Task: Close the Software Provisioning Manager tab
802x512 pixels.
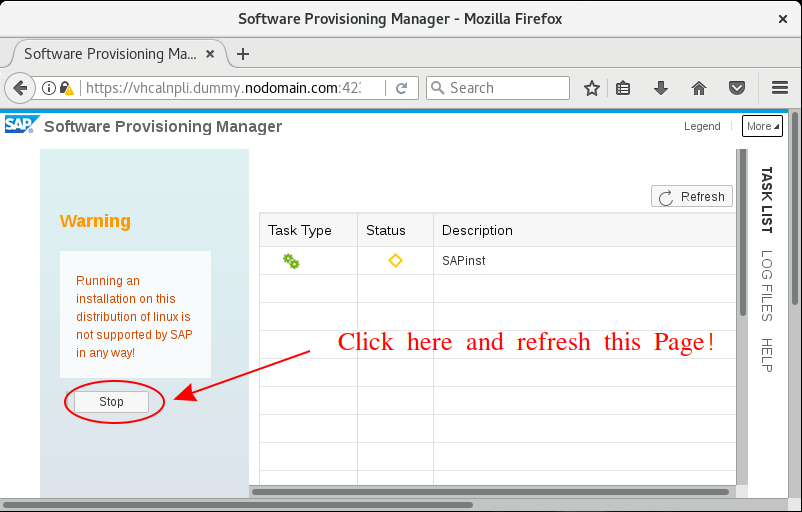Action: coord(210,54)
